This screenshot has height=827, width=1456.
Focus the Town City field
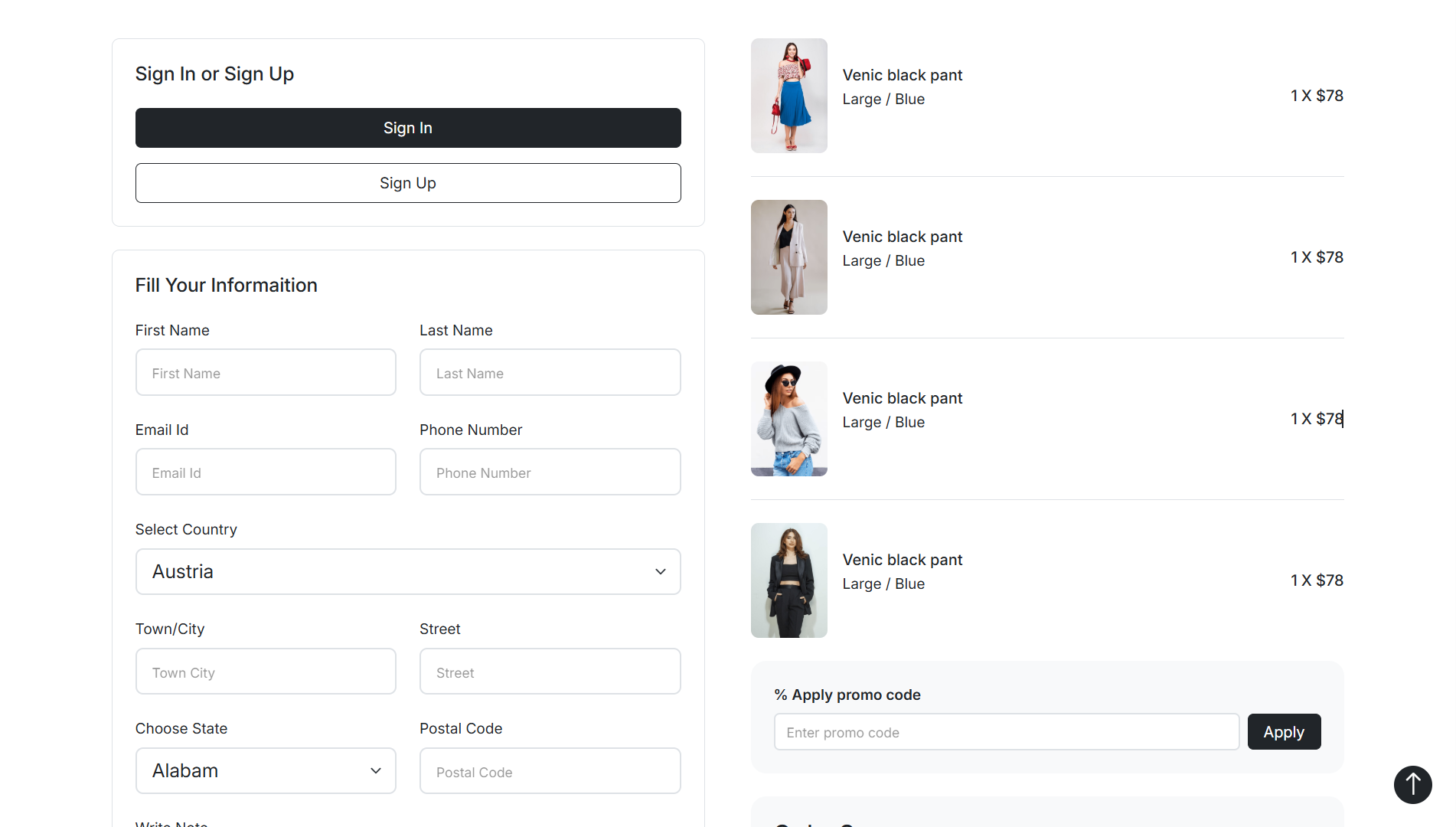point(266,672)
